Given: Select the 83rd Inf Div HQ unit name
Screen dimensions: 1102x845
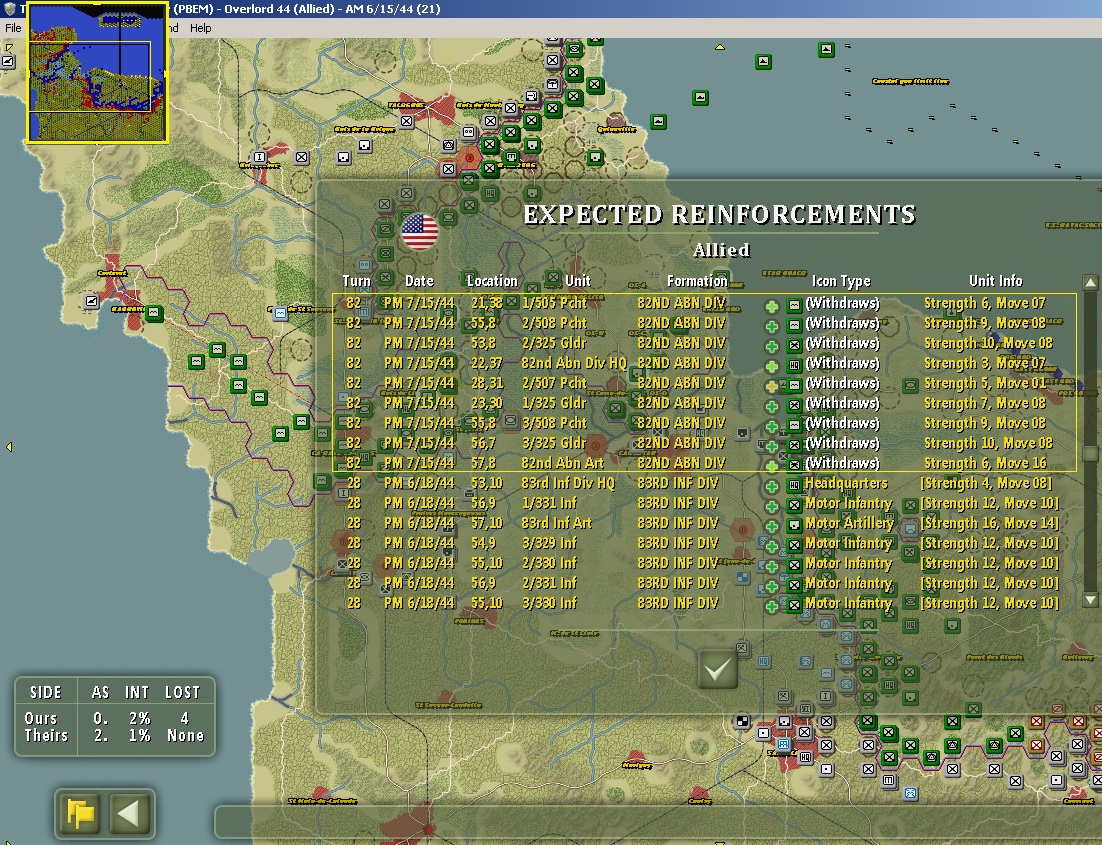Looking at the screenshot, I should [x=568, y=483].
